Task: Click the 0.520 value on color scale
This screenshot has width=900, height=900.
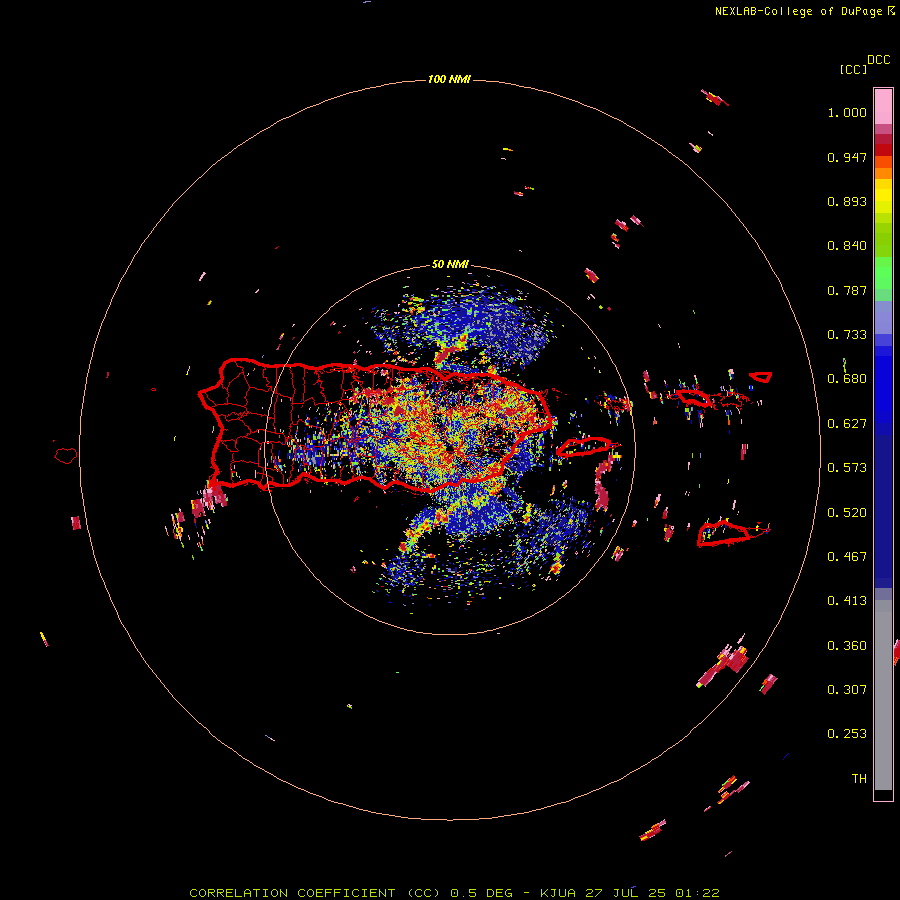Action: click(x=847, y=513)
